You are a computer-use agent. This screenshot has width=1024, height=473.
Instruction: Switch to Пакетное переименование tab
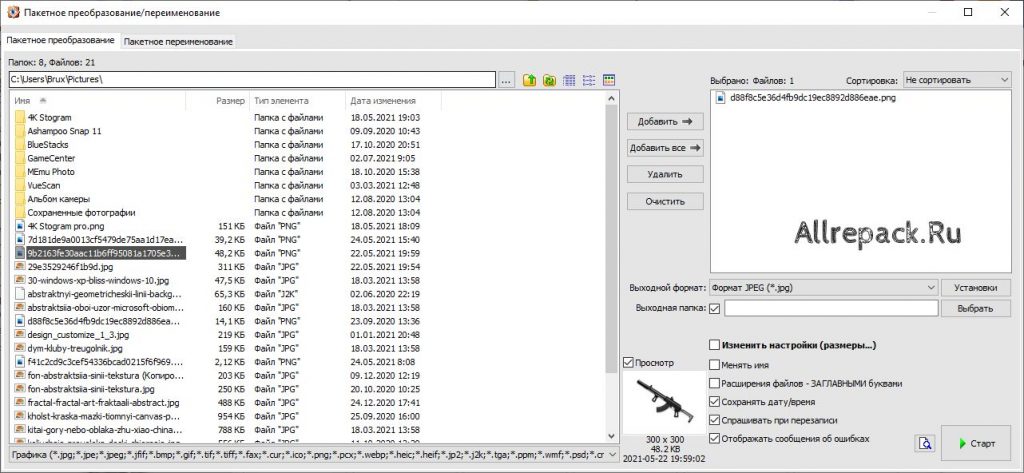(x=178, y=42)
